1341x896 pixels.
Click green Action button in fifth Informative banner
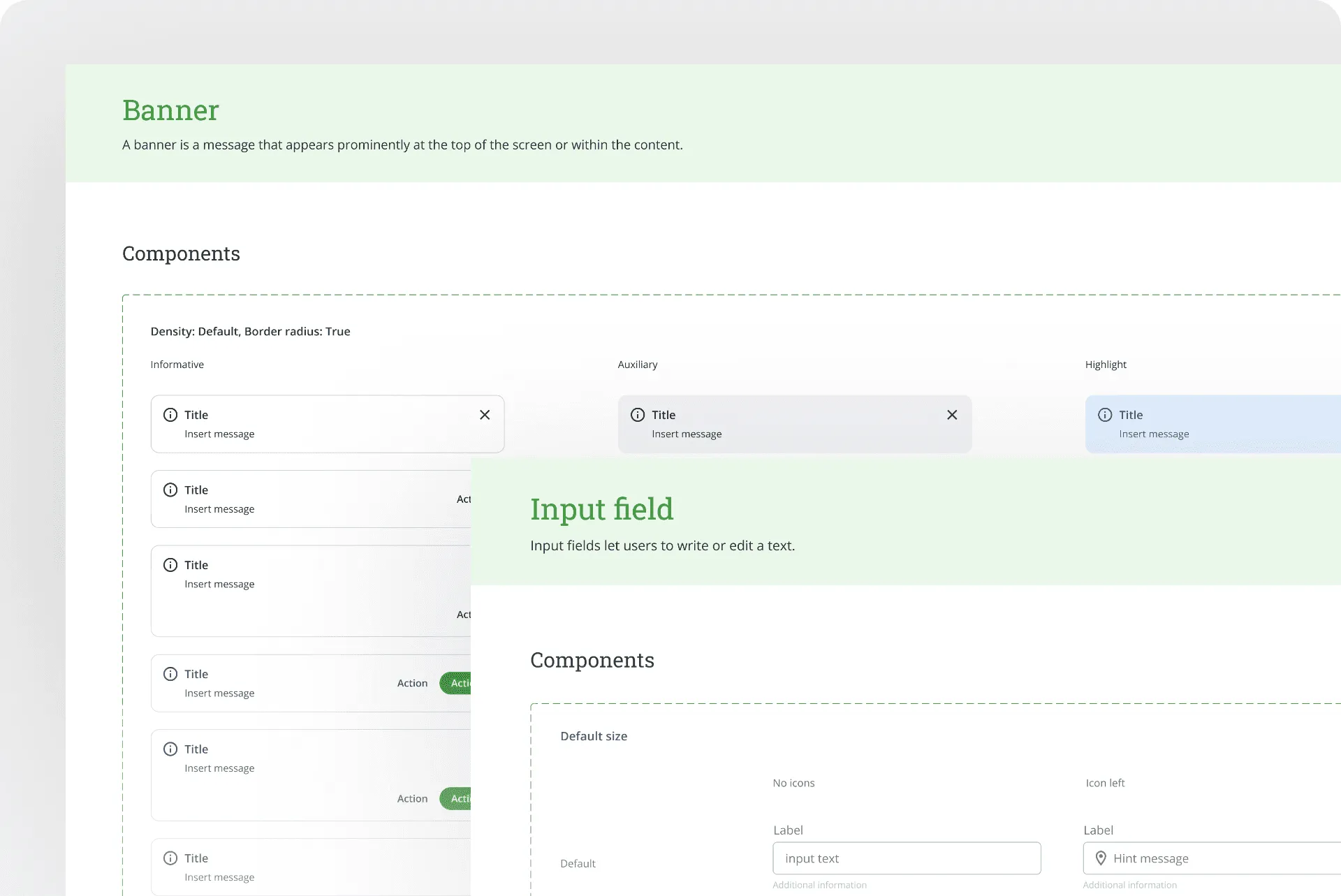[455, 798]
